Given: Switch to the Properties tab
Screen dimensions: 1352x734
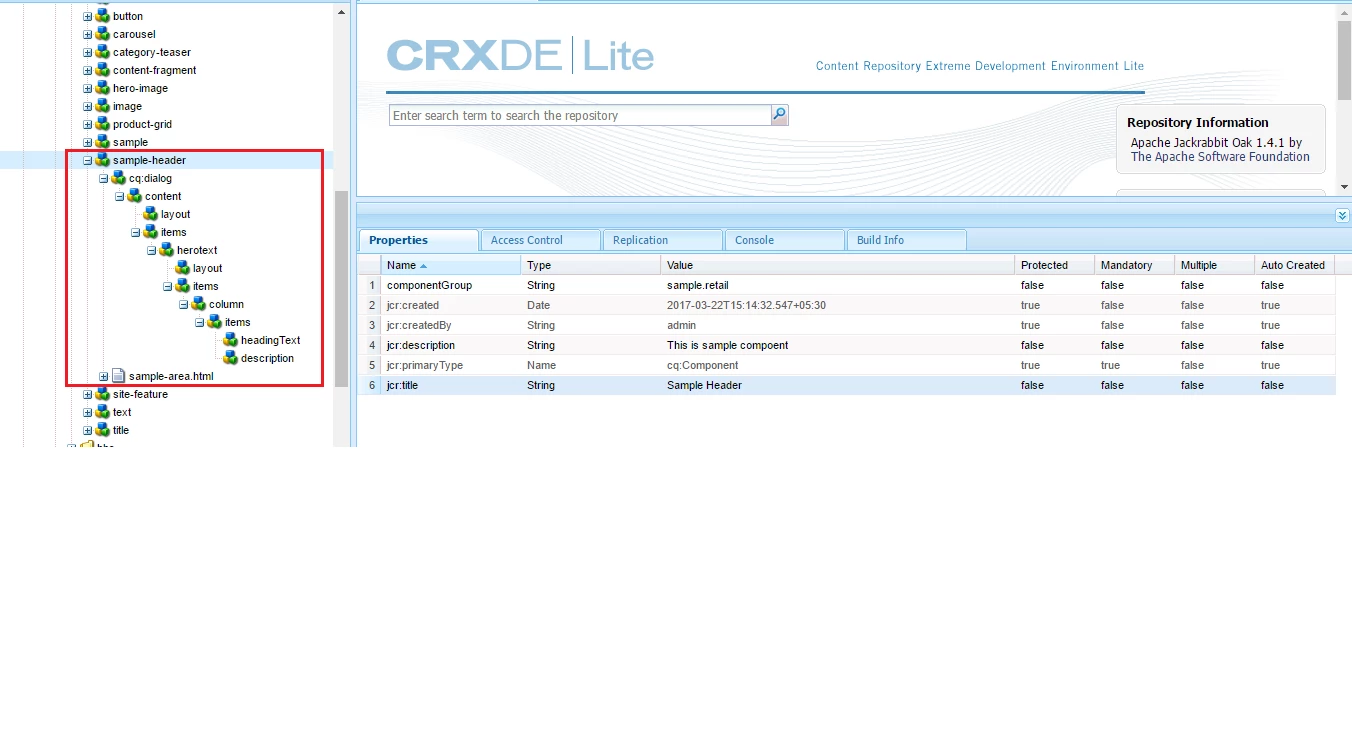Looking at the screenshot, I should (x=419, y=240).
